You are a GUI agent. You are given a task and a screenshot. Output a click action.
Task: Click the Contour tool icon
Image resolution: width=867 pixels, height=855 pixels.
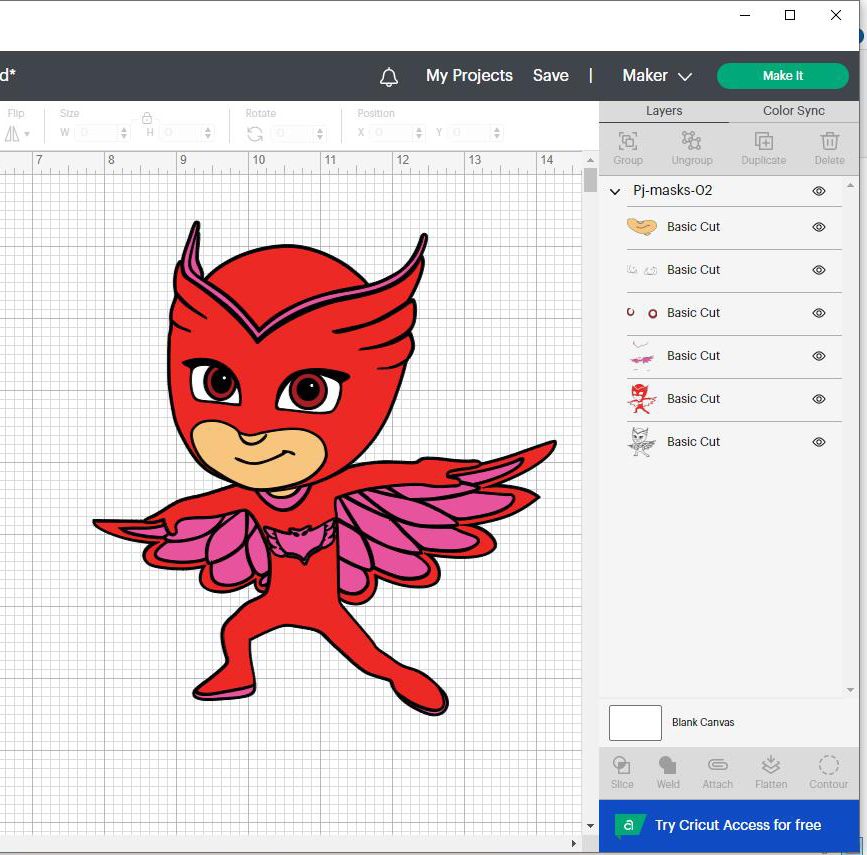828,765
